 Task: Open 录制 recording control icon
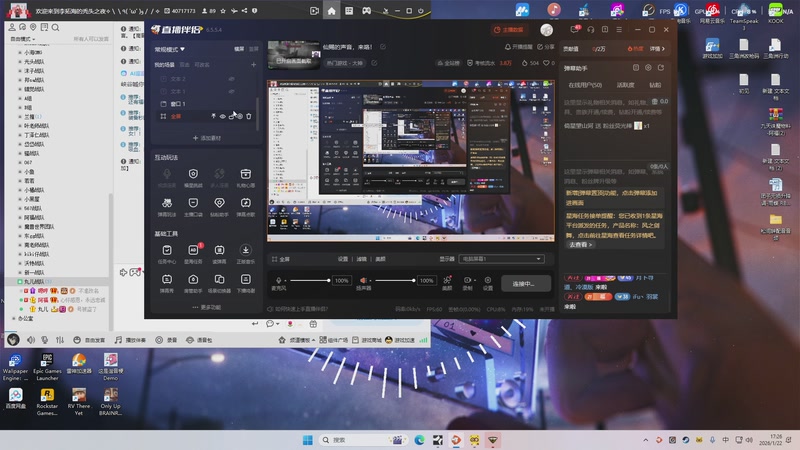pos(467,281)
